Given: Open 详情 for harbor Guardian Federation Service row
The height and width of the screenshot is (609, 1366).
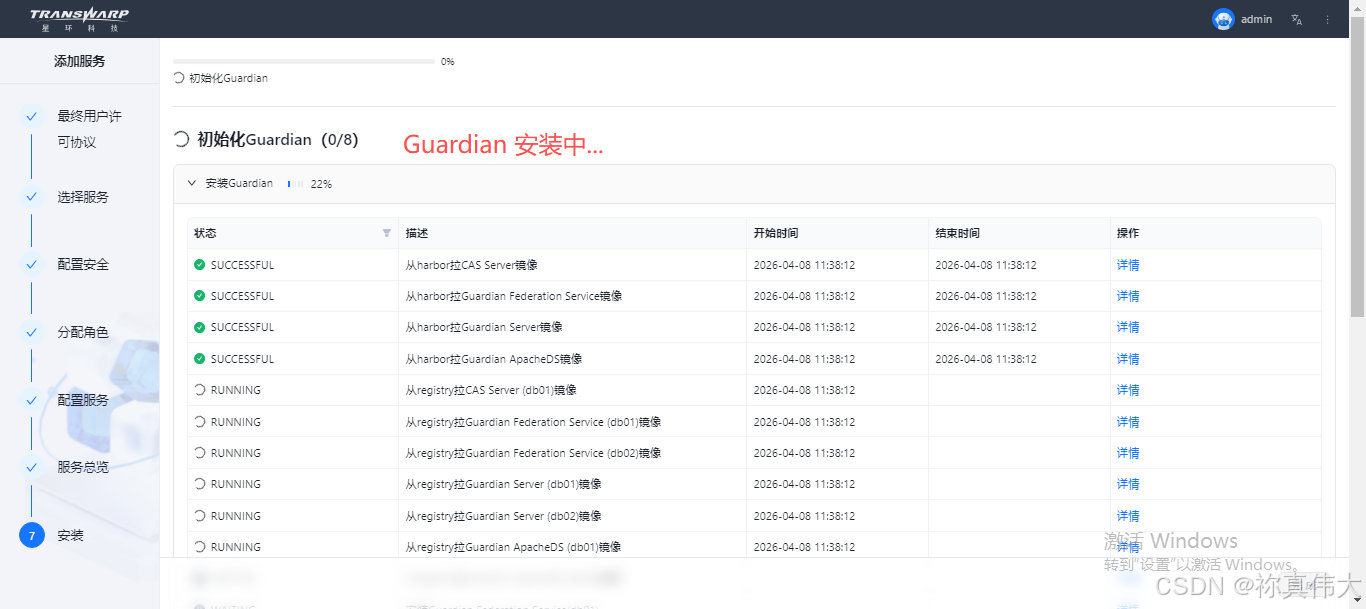Looking at the screenshot, I should (1128, 296).
